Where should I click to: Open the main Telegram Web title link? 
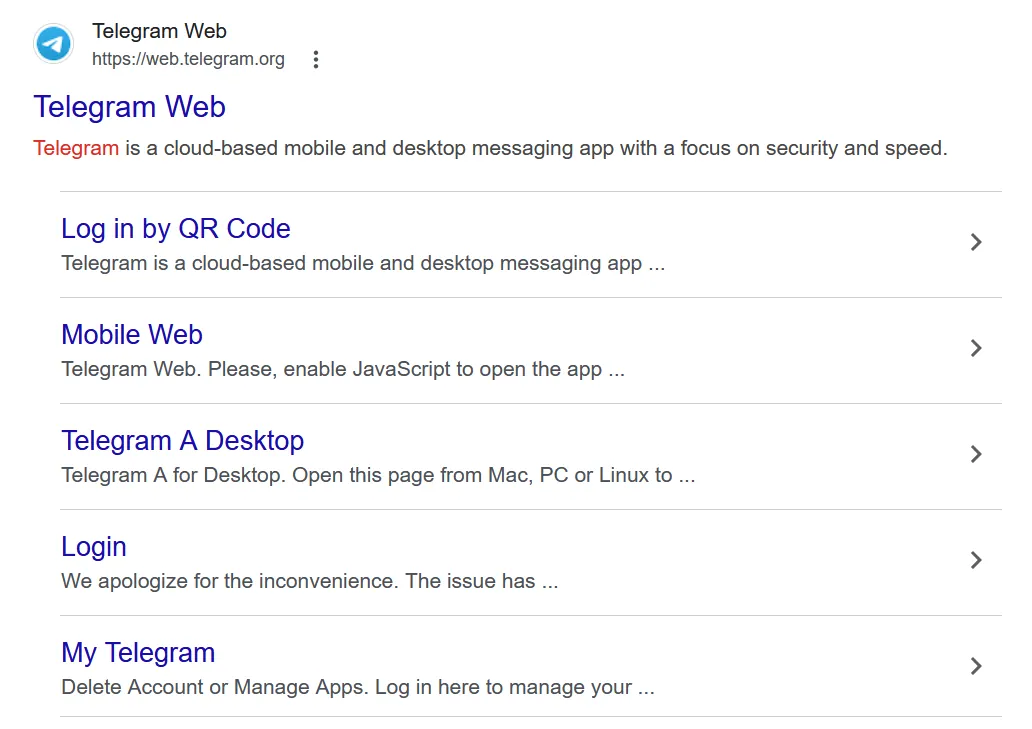[130, 107]
